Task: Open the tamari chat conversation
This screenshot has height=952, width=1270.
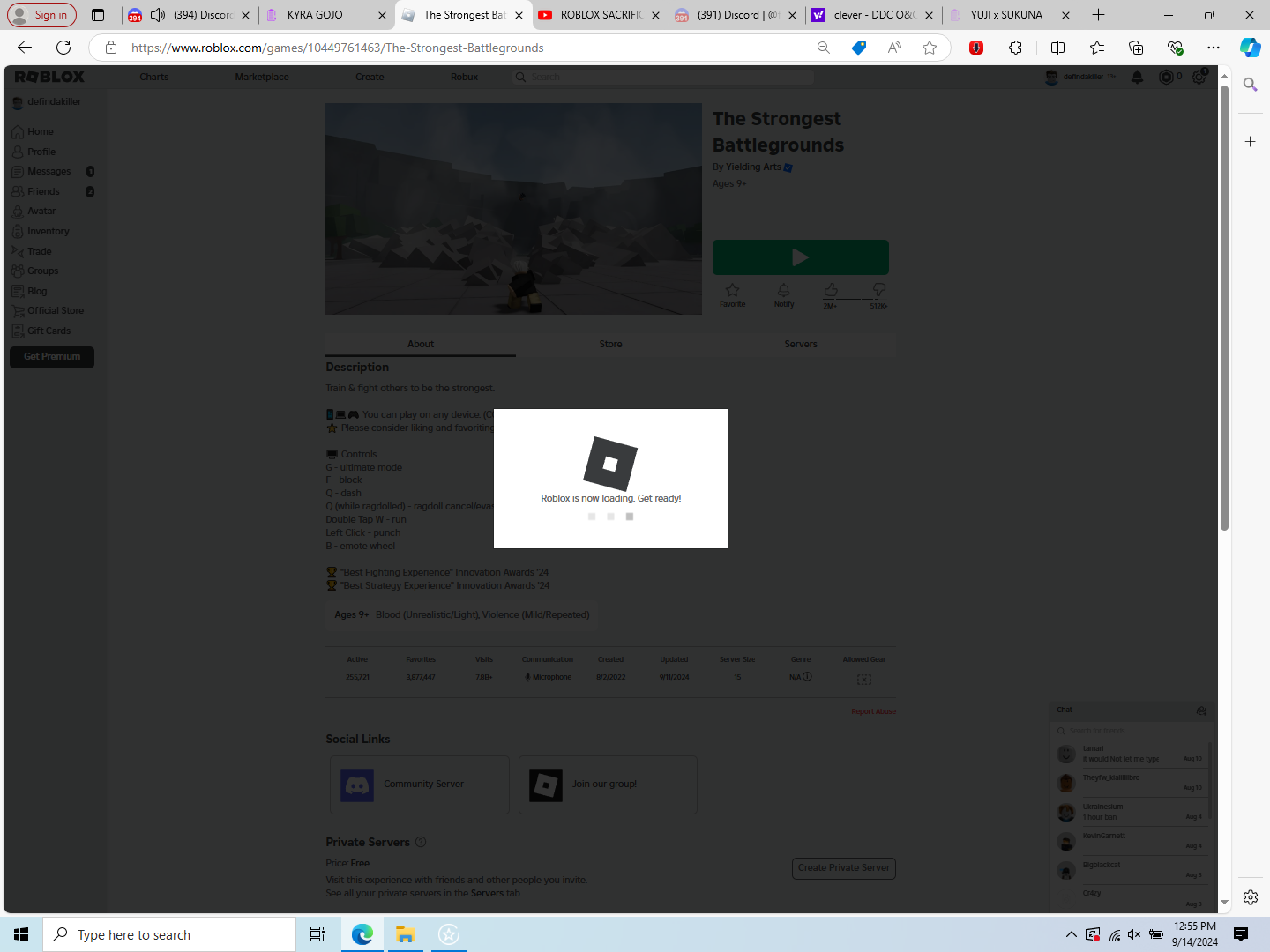Action: click(x=1131, y=754)
